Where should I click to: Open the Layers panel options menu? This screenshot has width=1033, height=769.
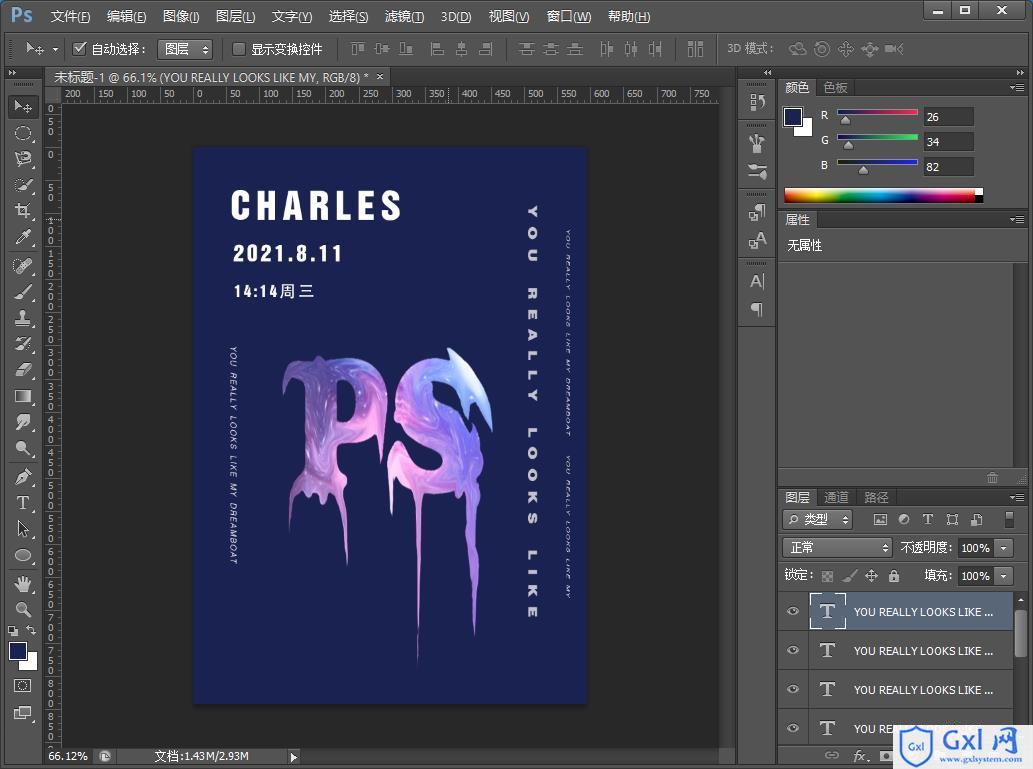click(1017, 497)
